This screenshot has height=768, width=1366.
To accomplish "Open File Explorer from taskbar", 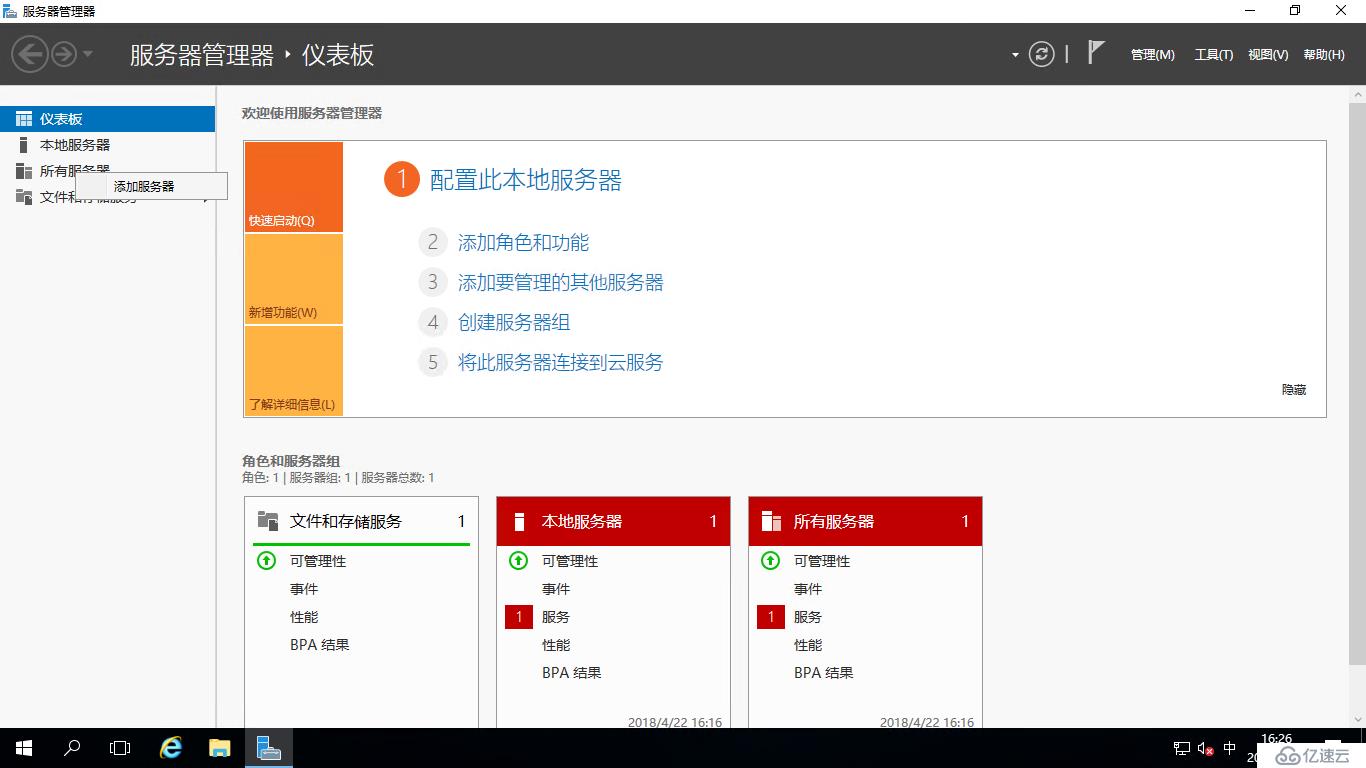I will 220,748.
